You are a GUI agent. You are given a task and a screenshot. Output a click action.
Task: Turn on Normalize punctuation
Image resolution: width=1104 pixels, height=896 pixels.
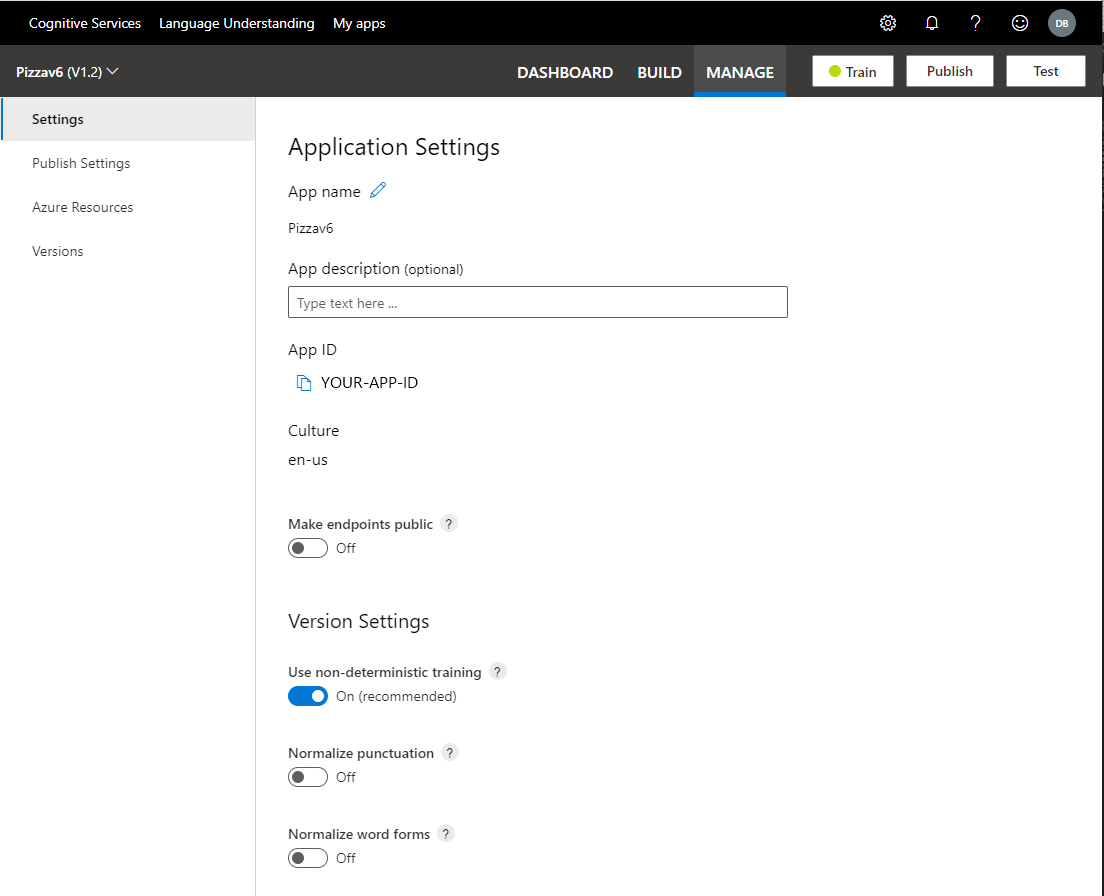click(307, 776)
